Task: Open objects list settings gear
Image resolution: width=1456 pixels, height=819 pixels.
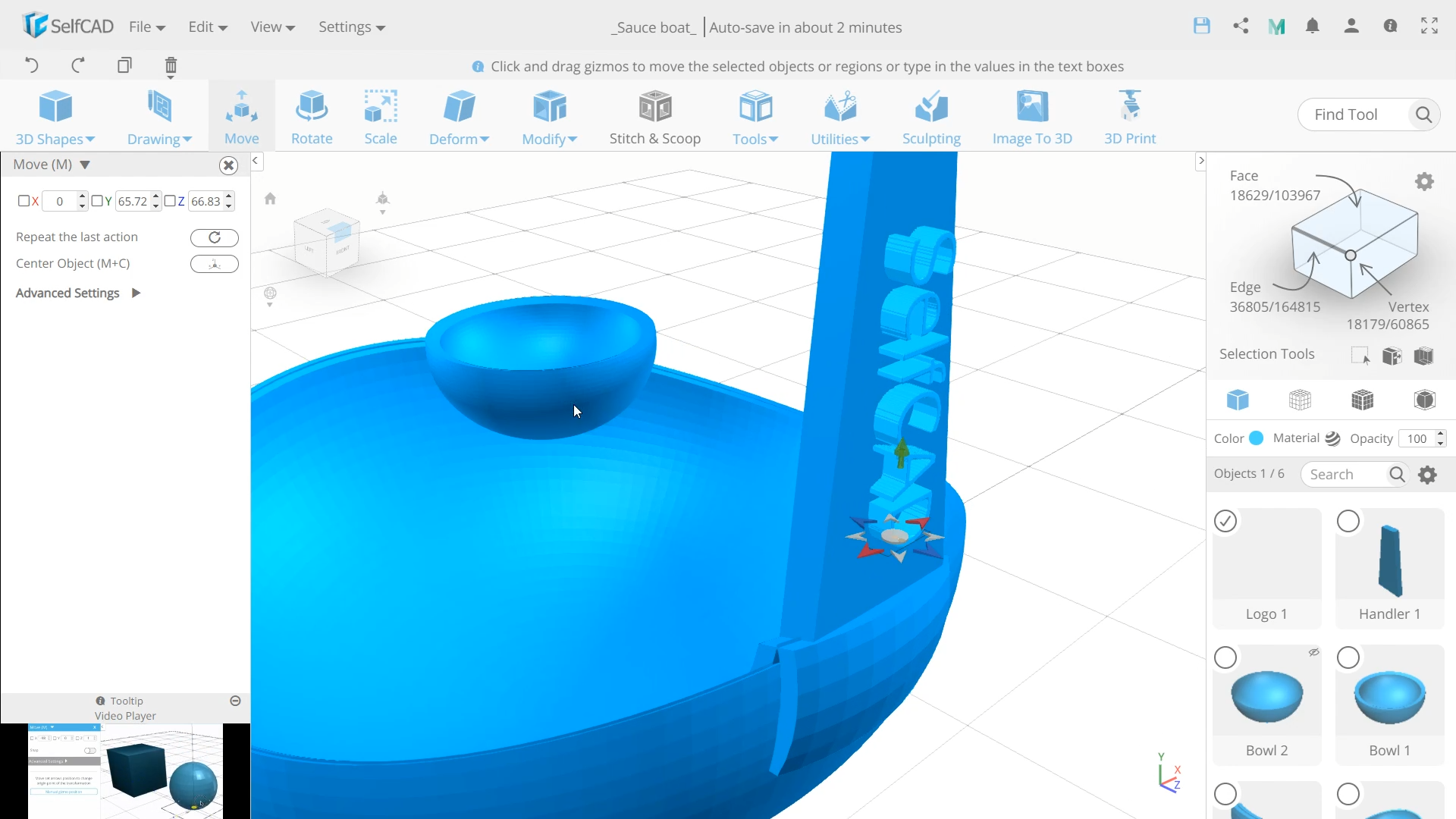Action: point(1428,475)
